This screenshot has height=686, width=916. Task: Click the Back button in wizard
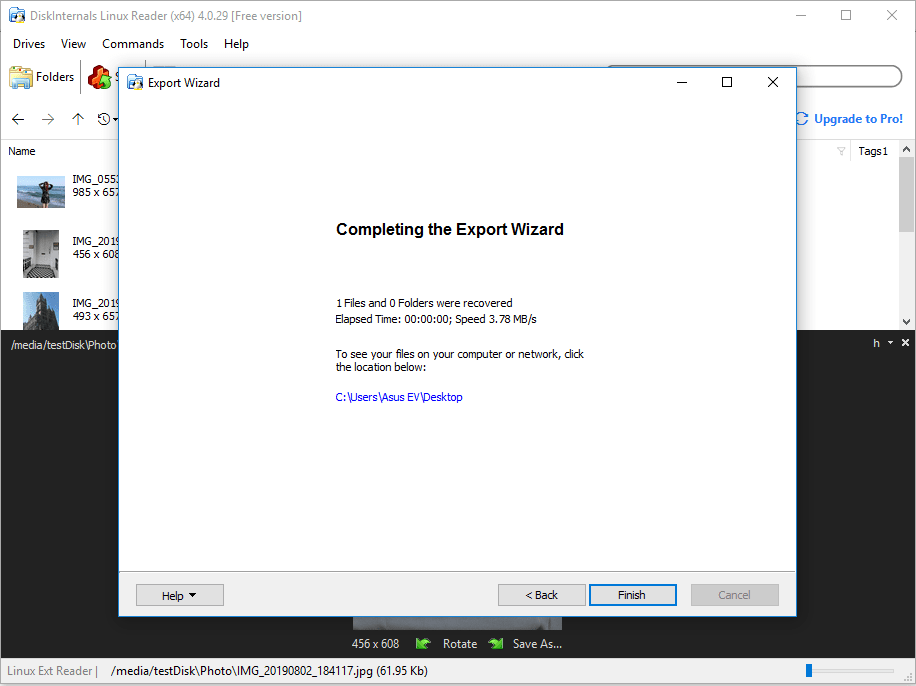click(542, 595)
